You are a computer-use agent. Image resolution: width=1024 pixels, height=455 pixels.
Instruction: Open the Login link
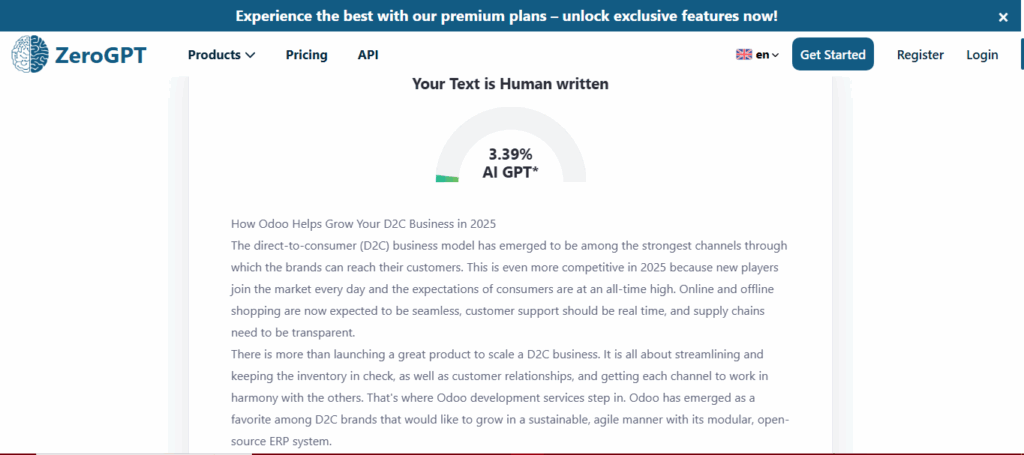pos(982,55)
